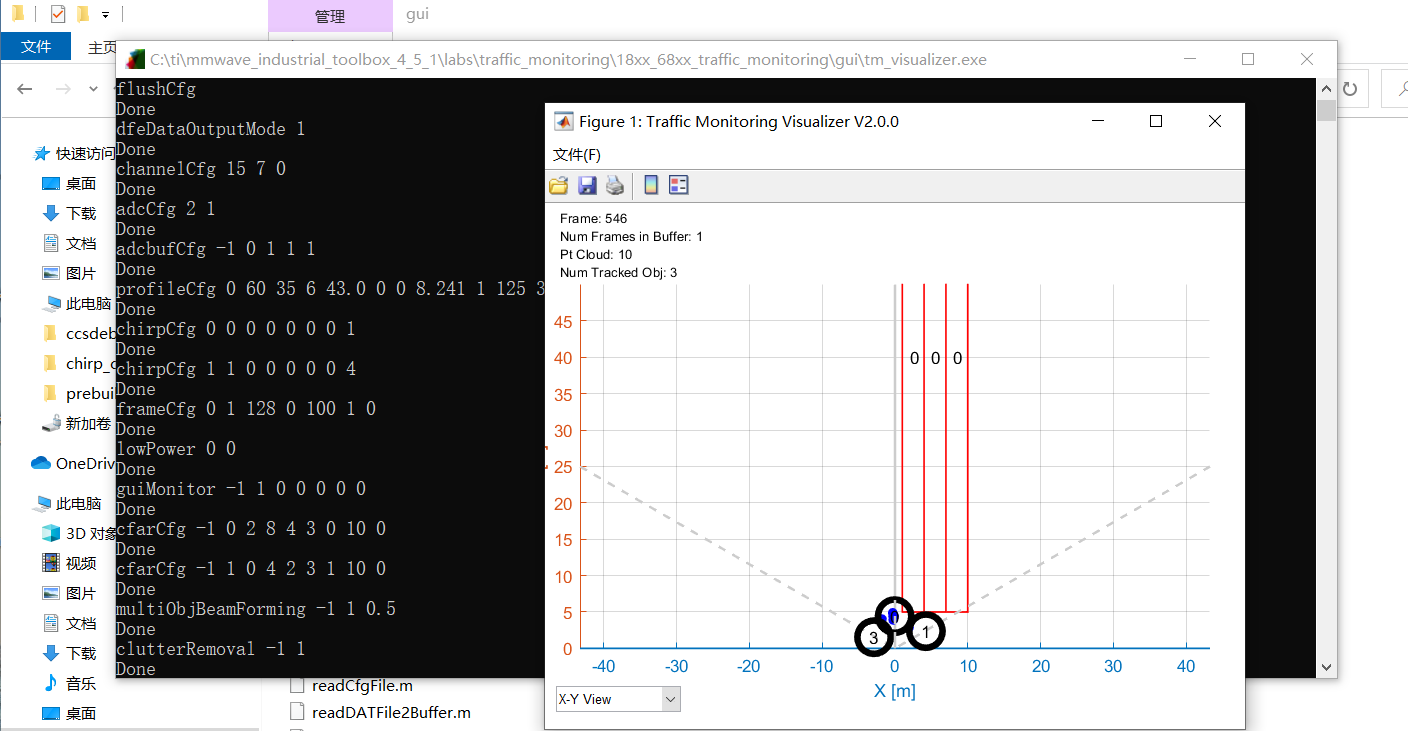The width and height of the screenshot is (1408, 731).
Task: Click tracked object marker labeled 3 in plot
Action: pos(873,637)
